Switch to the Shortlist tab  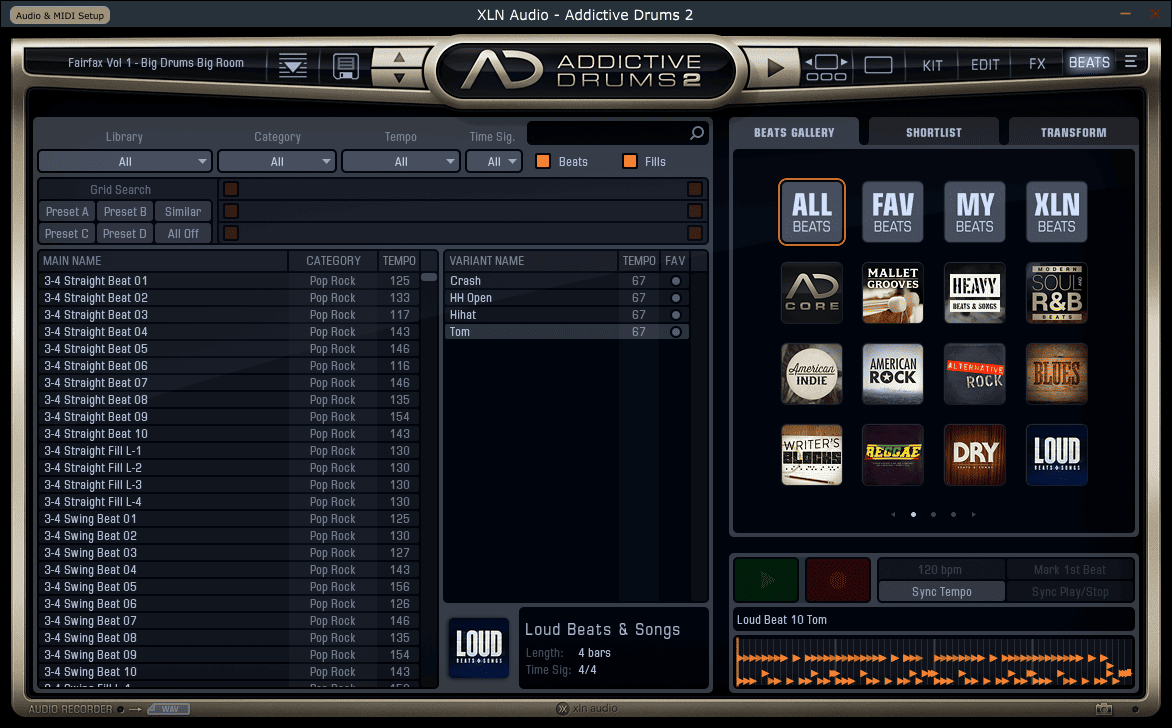(934, 132)
